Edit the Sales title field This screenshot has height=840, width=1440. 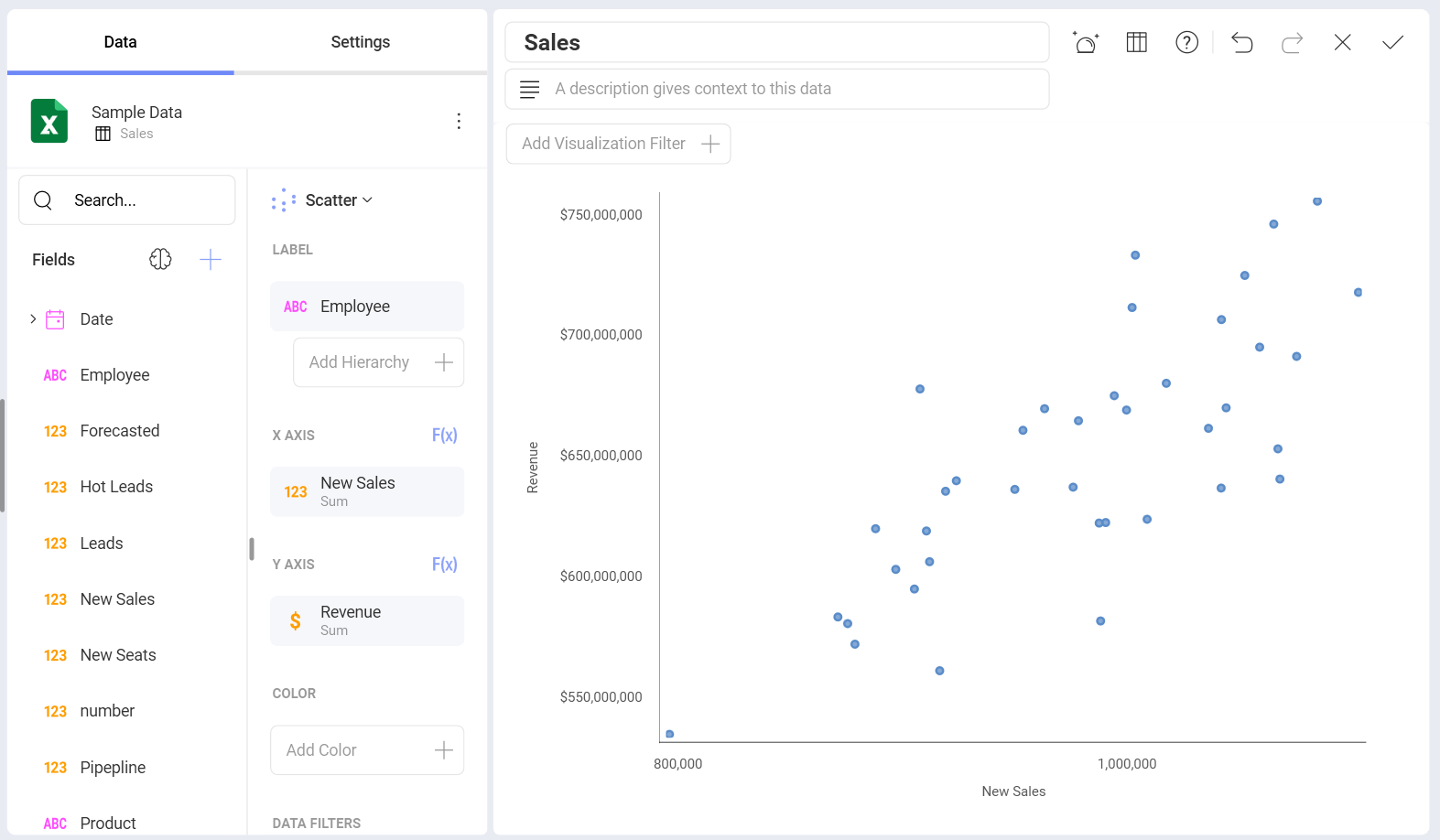[x=777, y=42]
